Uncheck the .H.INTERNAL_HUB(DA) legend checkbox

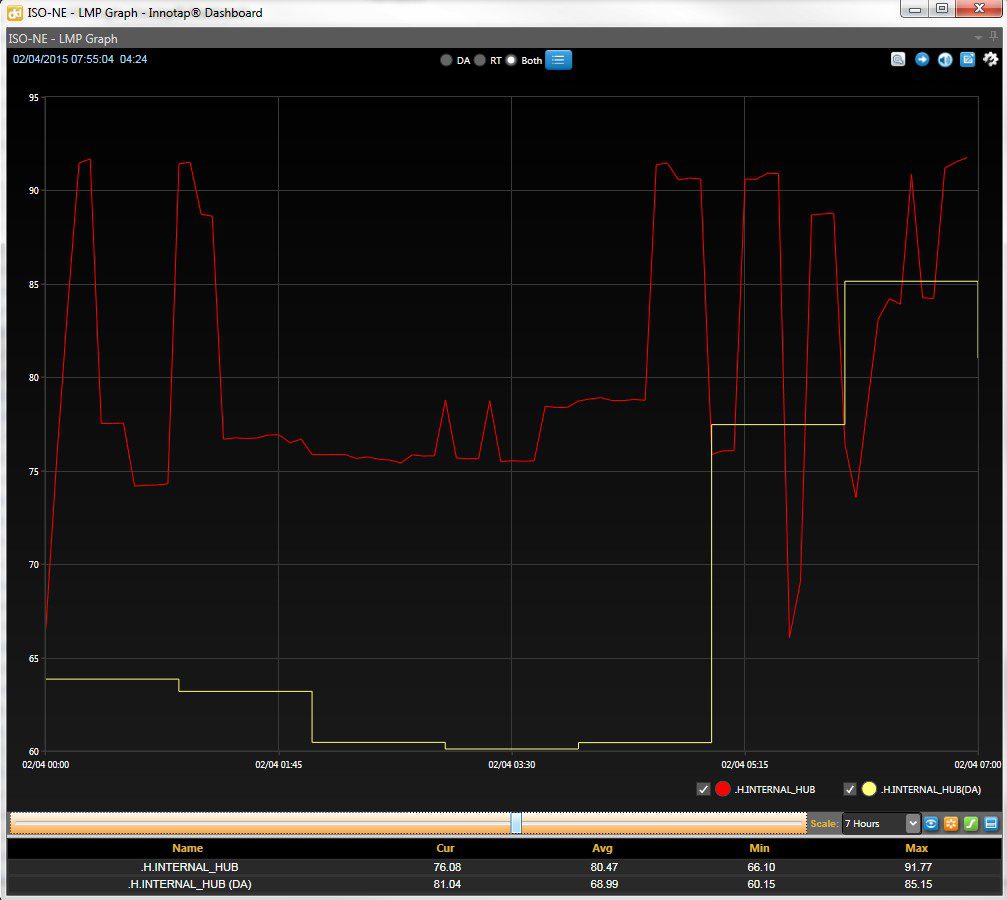(850, 790)
